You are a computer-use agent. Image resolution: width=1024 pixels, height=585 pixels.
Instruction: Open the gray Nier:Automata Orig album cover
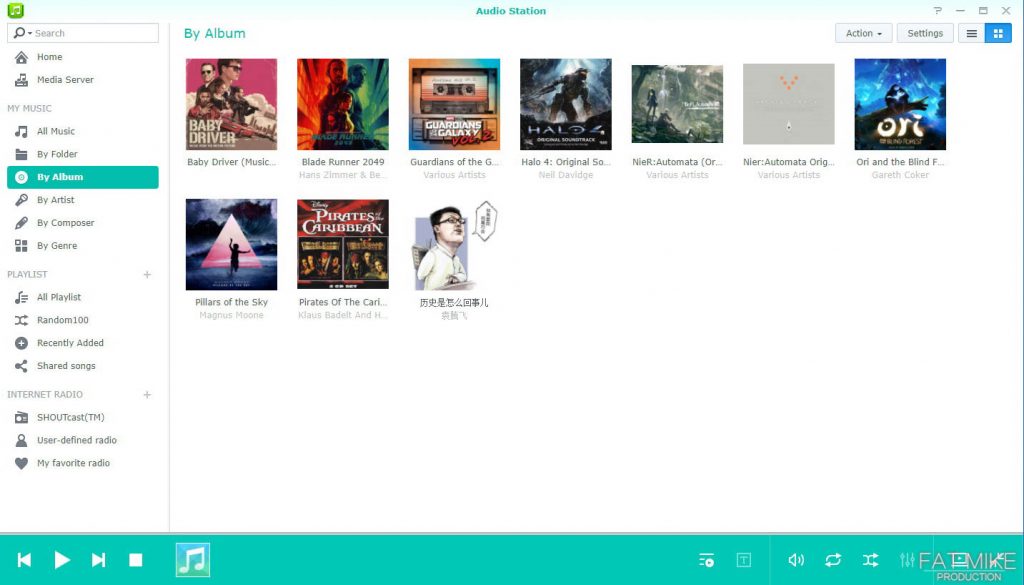click(x=789, y=104)
